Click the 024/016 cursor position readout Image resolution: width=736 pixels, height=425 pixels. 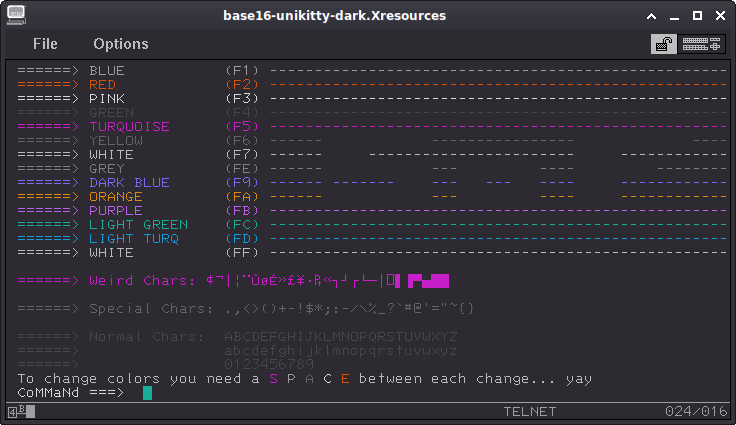[696, 411]
